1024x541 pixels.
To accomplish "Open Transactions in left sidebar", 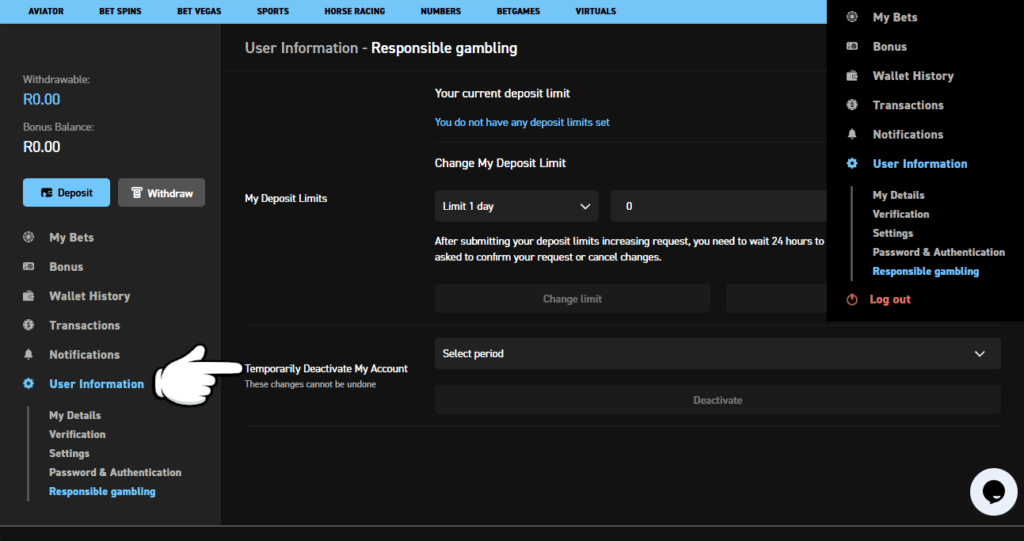I will 84,325.
